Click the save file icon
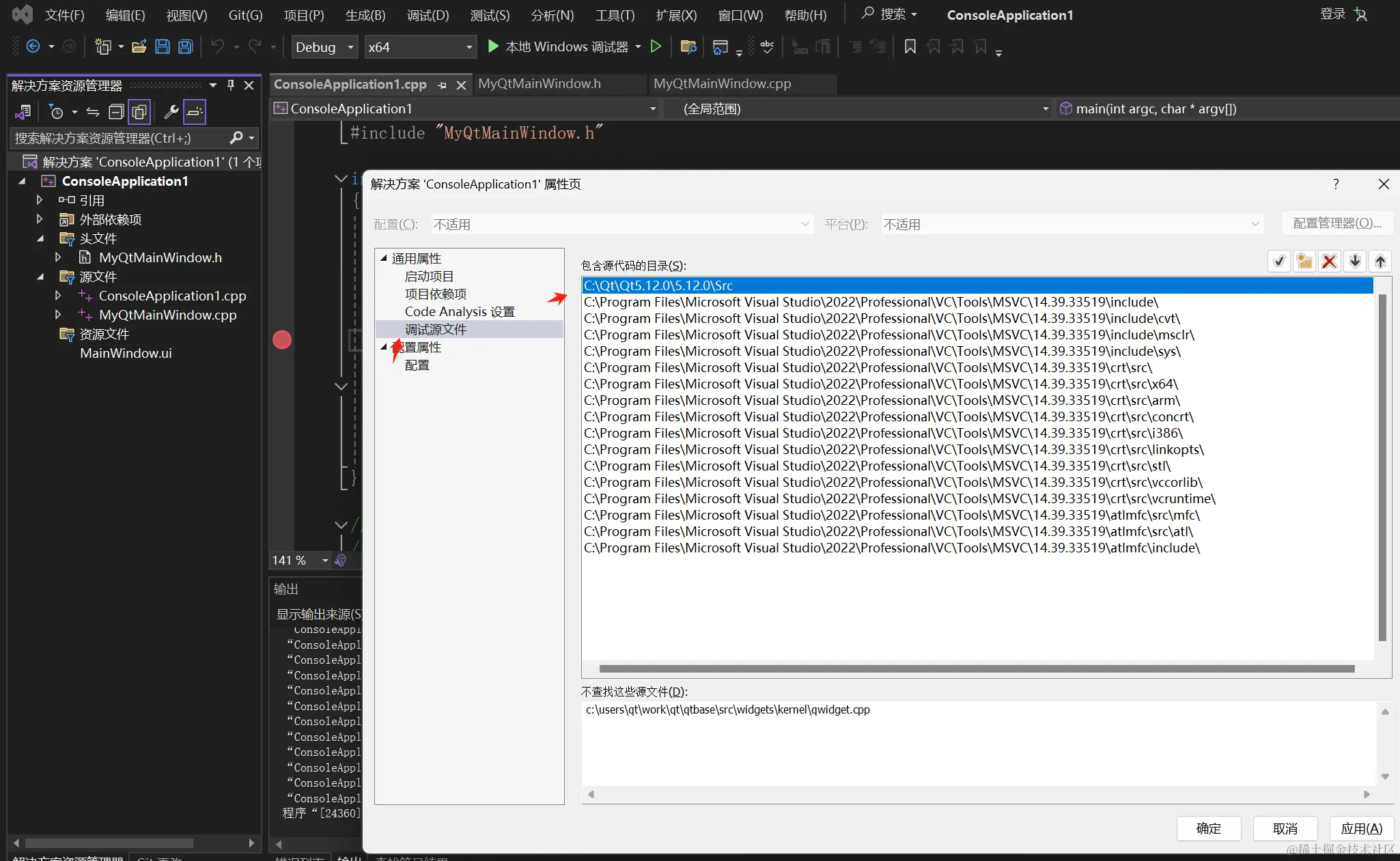1400x861 pixels. [x=163, y=46]
